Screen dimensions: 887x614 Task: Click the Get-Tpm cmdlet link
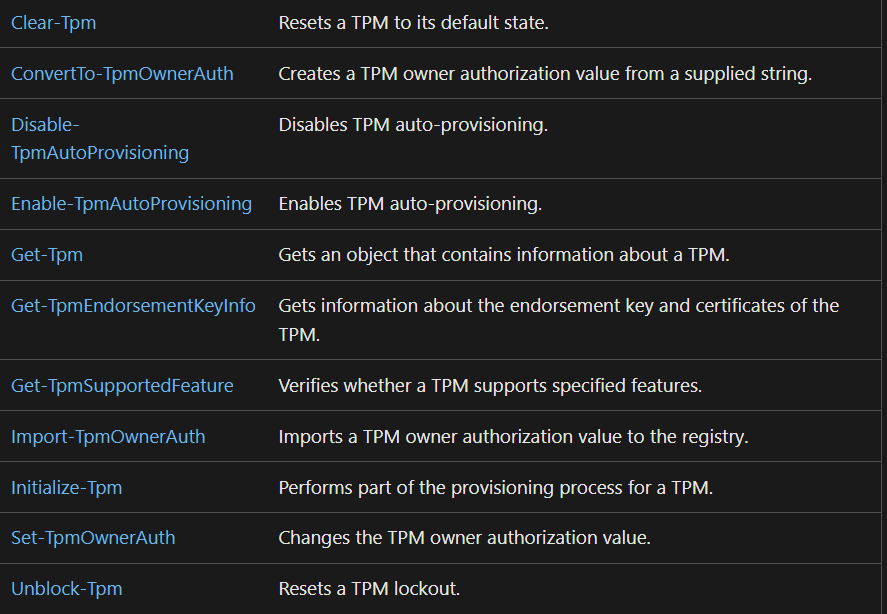(47, 255)
